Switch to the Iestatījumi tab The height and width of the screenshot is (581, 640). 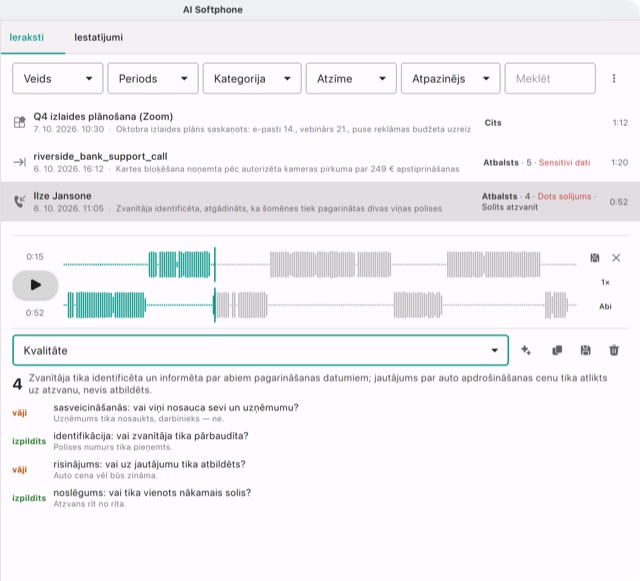tap(98, 37)
